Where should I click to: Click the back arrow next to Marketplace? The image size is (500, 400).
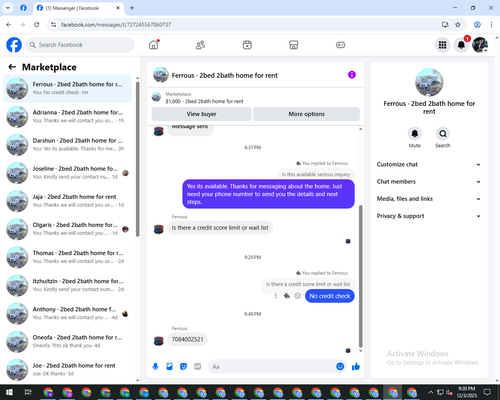(x=12, y=67)
